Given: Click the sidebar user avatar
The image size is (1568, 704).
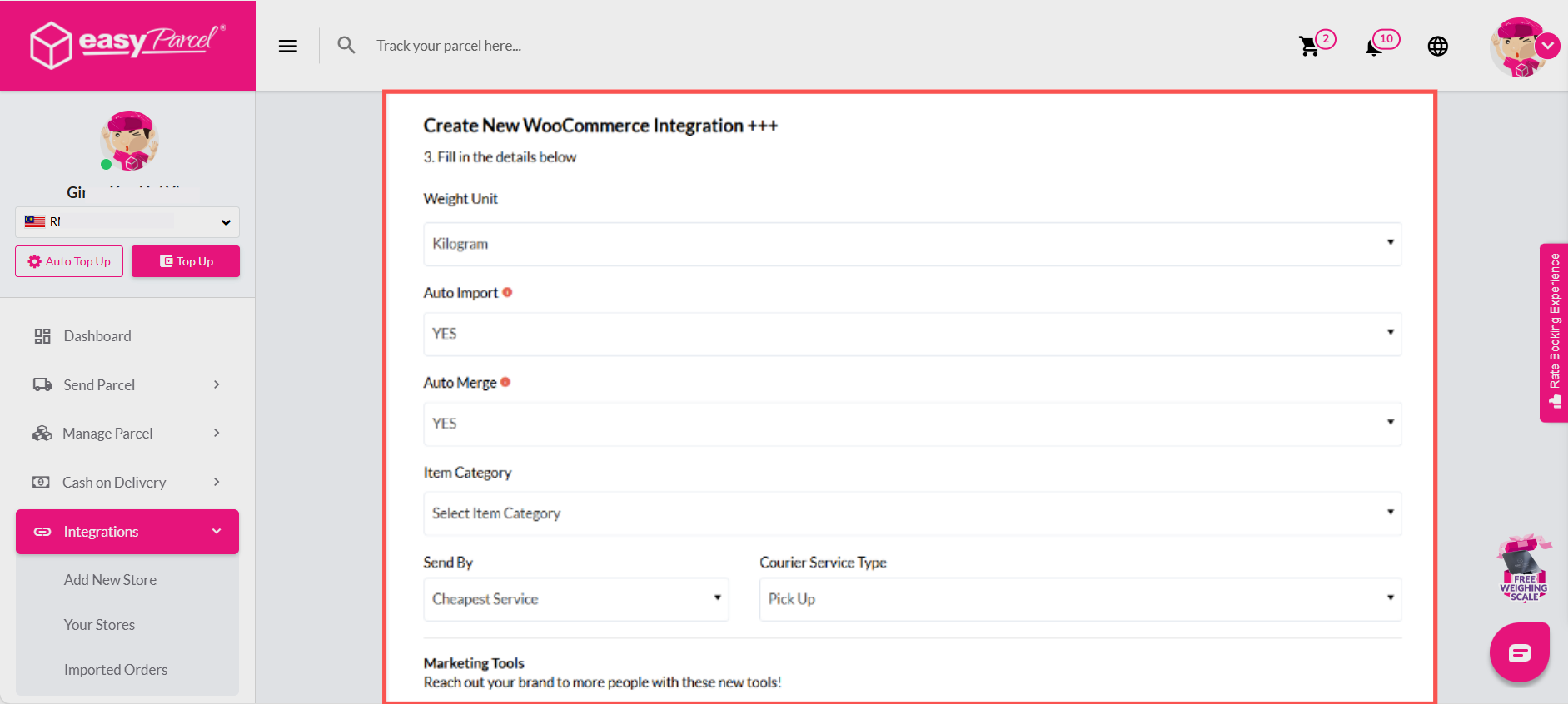Looking at the screenshot, I should click(x=129, y=140).
